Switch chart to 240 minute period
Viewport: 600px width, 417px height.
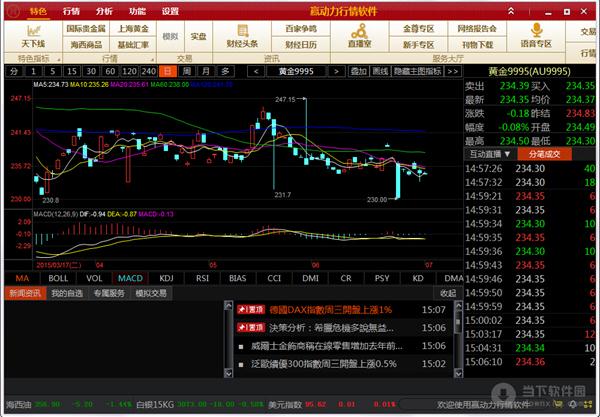[x=148, y=71]
